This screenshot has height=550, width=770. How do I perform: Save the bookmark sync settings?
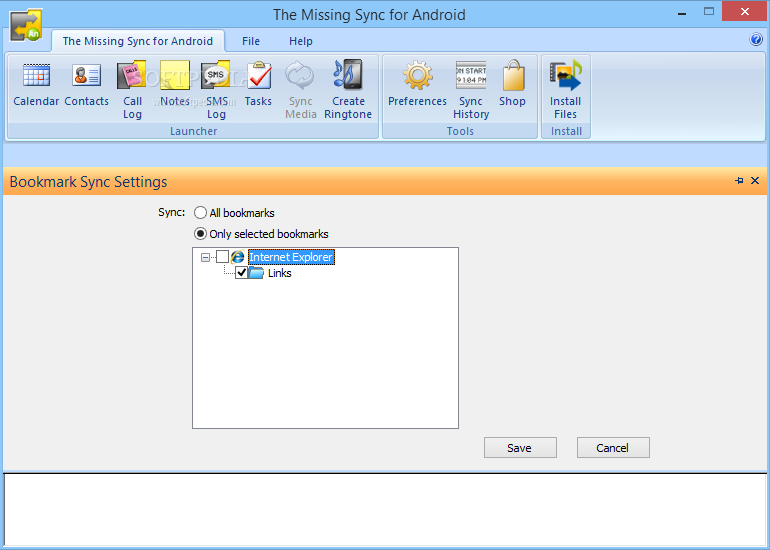[x=520, y=448]
